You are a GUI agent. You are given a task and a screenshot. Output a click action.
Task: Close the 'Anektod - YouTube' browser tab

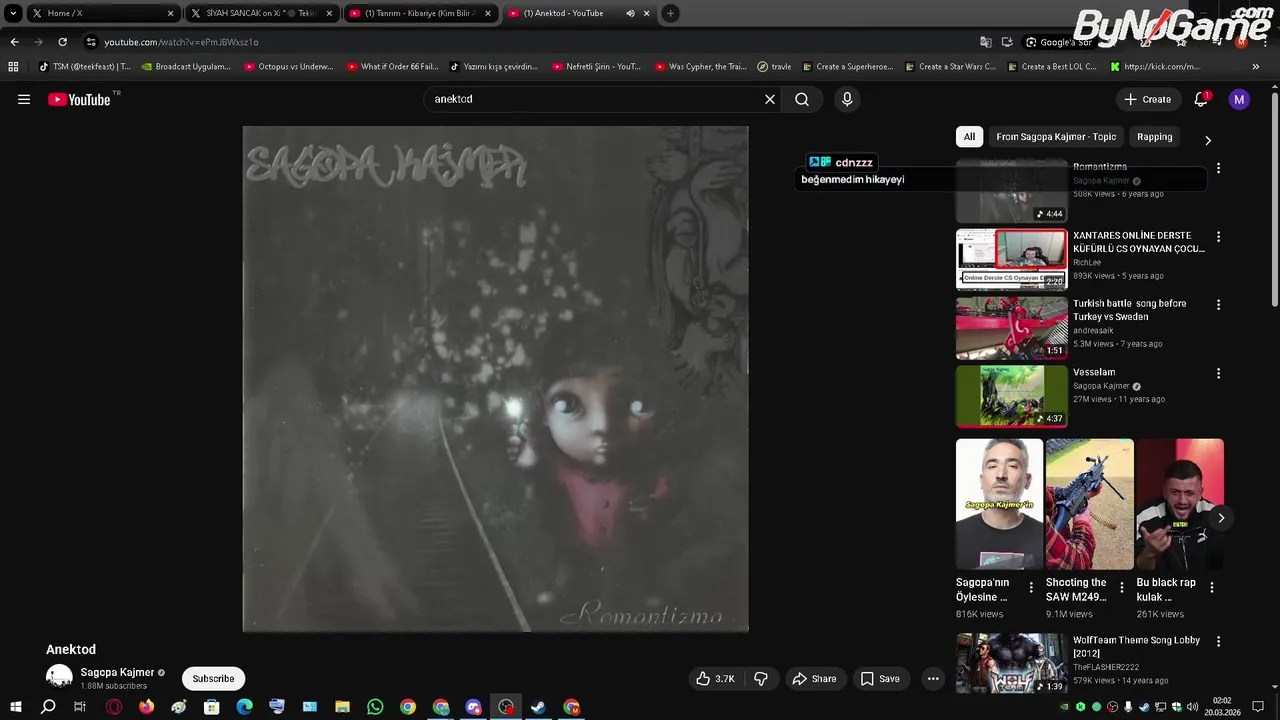click(x=646, y=13)
